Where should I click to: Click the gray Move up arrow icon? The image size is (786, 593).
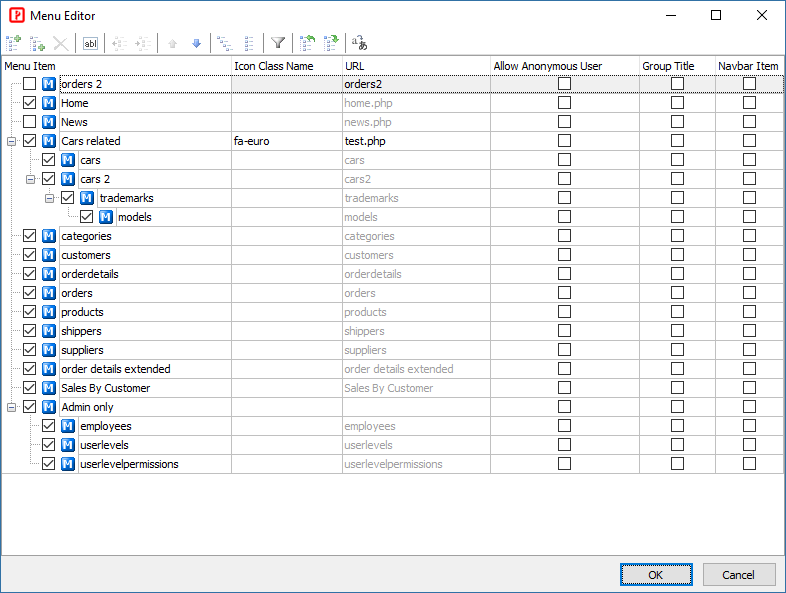[x=172, y=43]
